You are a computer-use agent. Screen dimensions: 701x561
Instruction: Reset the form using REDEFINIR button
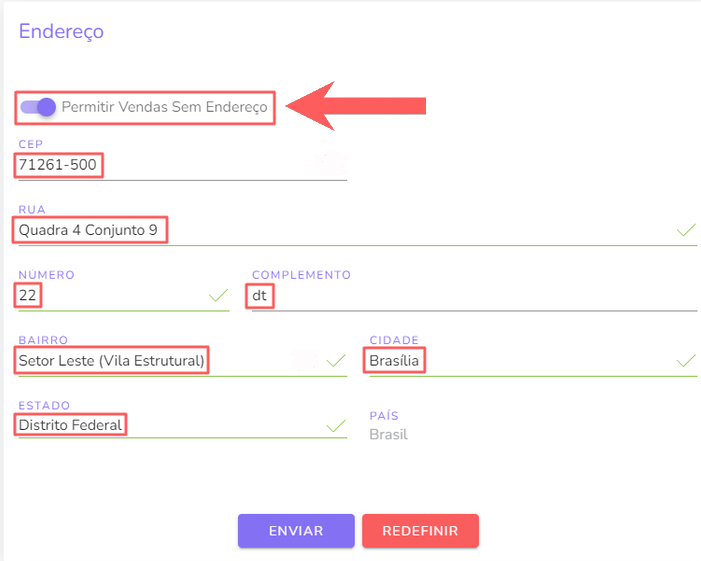click(420, 531)
